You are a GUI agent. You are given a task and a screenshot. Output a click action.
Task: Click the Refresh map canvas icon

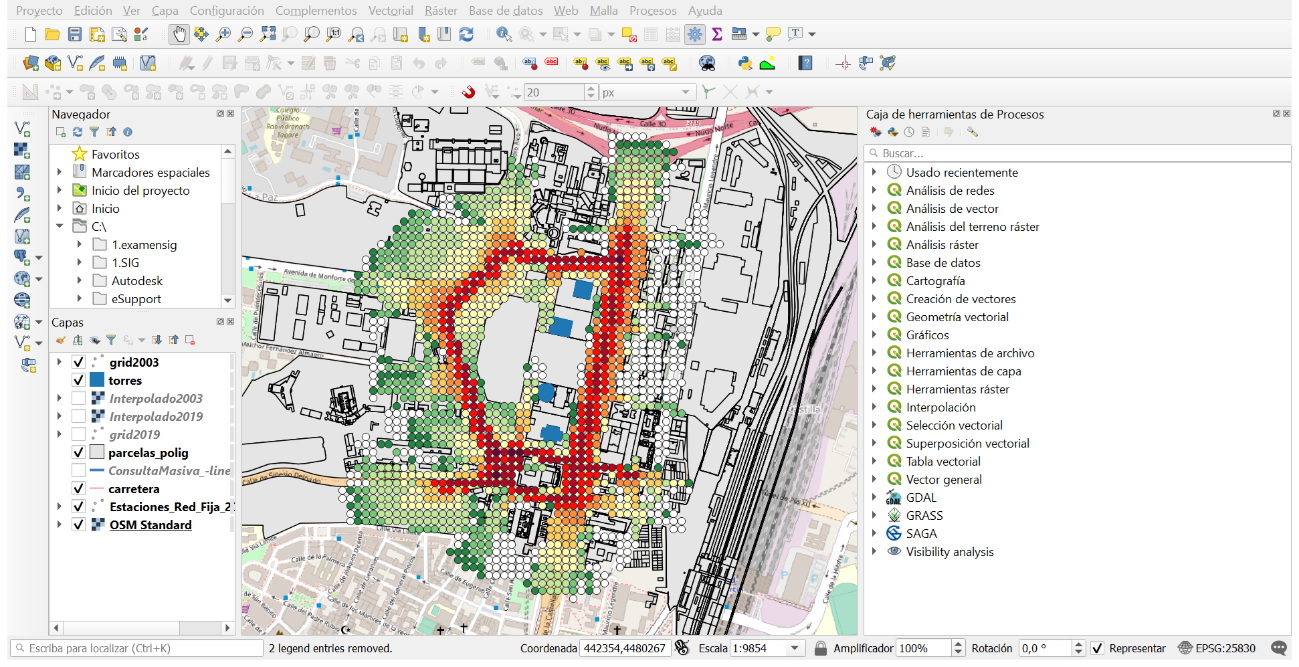pos(466,34)
